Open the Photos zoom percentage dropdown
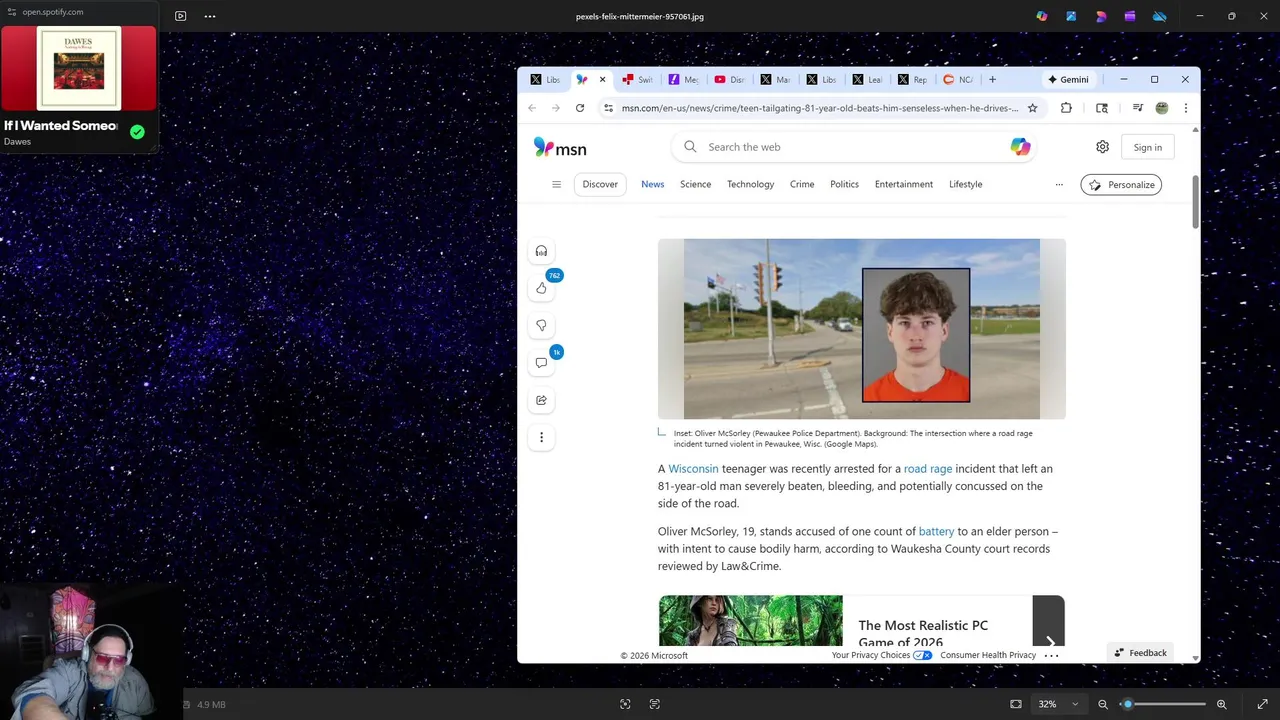 [1058, 704]
